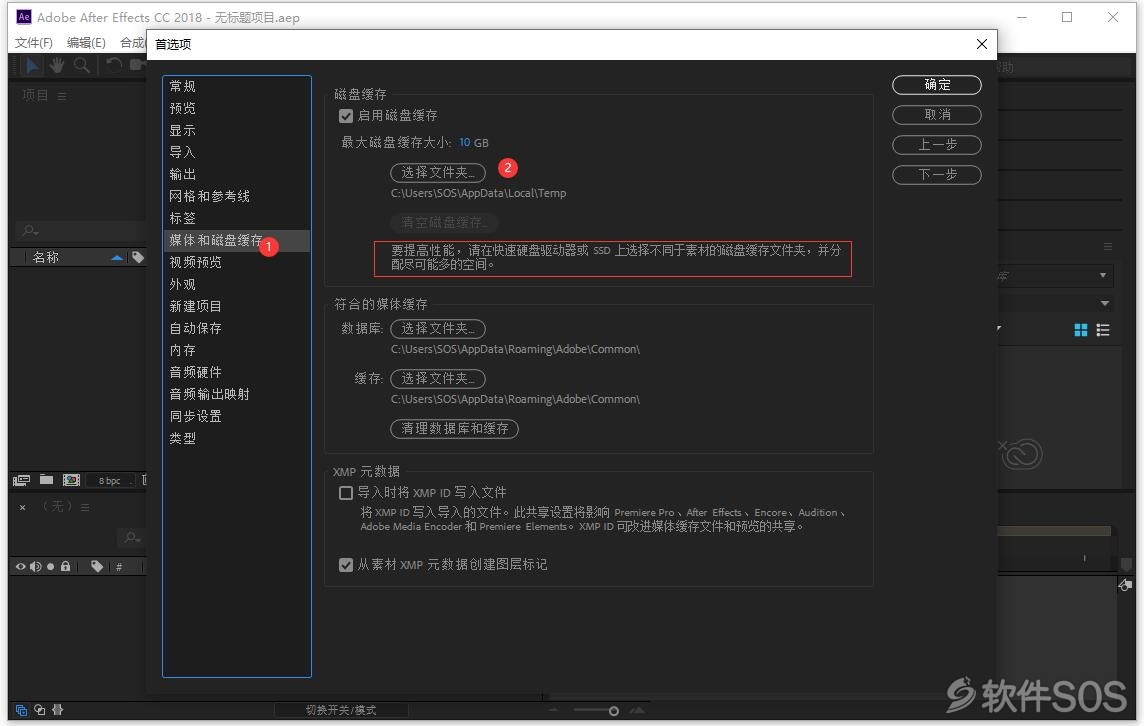Select 视频预览 preferences category
The width and height of the screenshot is (1144, 726).
coord(236,262)
